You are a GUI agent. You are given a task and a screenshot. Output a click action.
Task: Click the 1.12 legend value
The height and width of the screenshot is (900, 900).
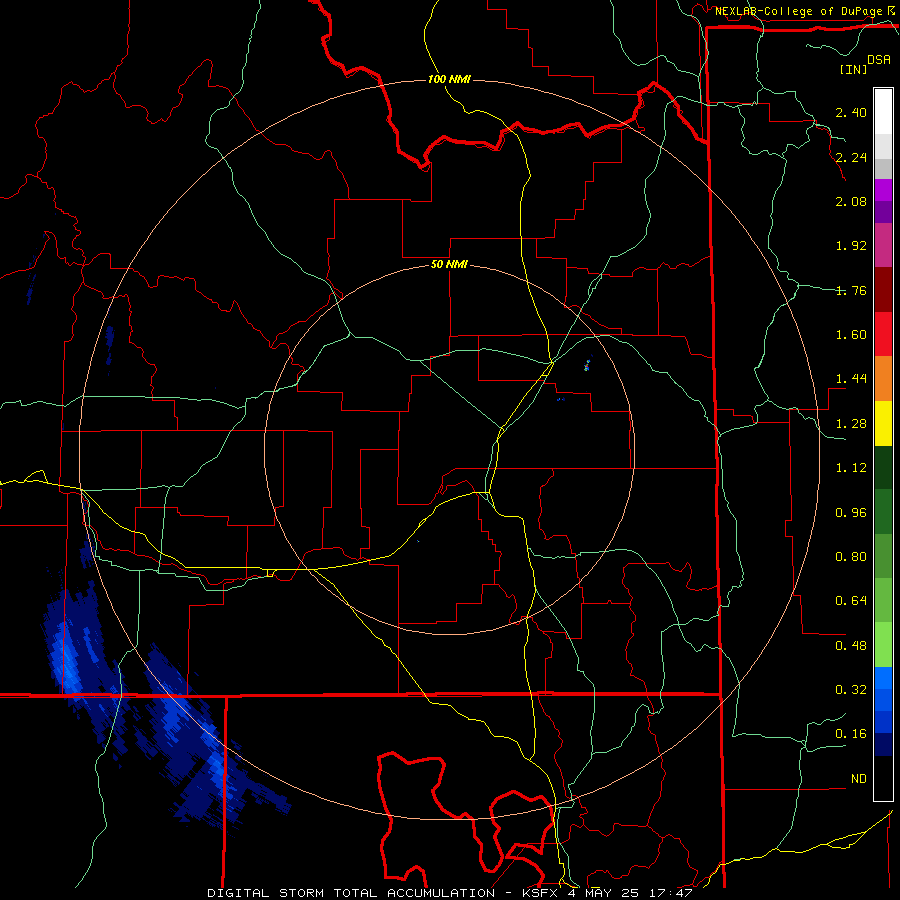tap(851, 468)
